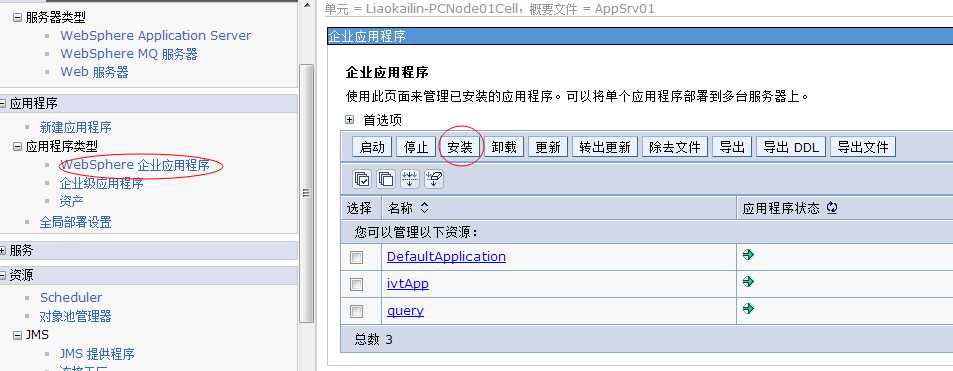Screen dimensions: 953x371
Task: Check the query row checkbox
Action: (x=357, y=311)
